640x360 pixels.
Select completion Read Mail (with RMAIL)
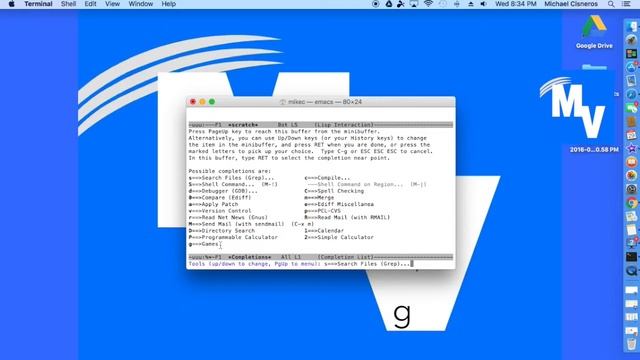click(347, 218)
